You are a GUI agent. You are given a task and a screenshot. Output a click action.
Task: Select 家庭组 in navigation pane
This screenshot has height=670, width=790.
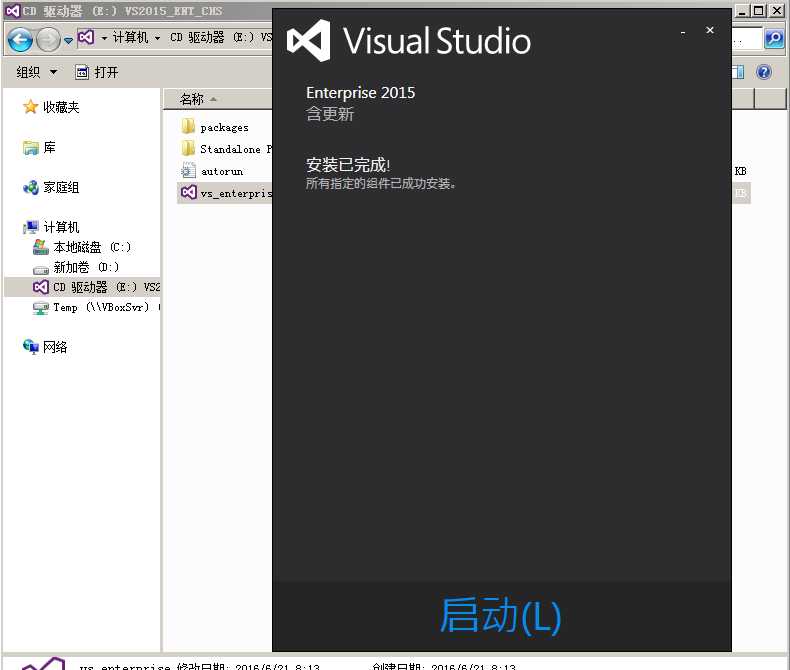pyautogui.click(x=61, y=187)
